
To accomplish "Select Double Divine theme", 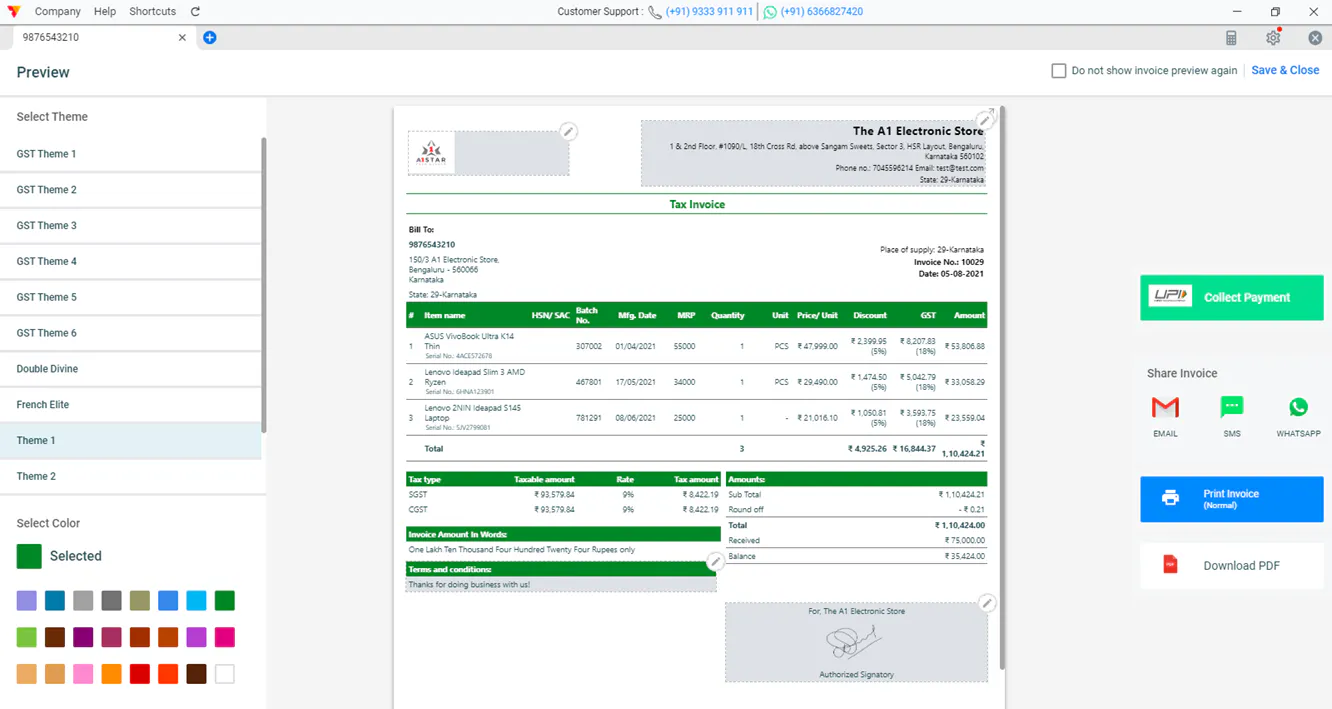I will (130, 369).
